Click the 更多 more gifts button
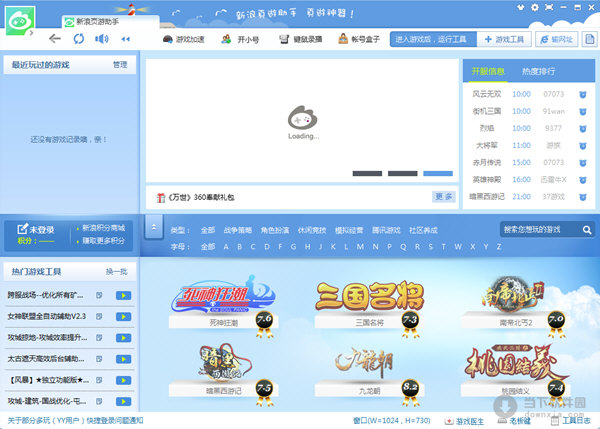 tap(443, 197)
